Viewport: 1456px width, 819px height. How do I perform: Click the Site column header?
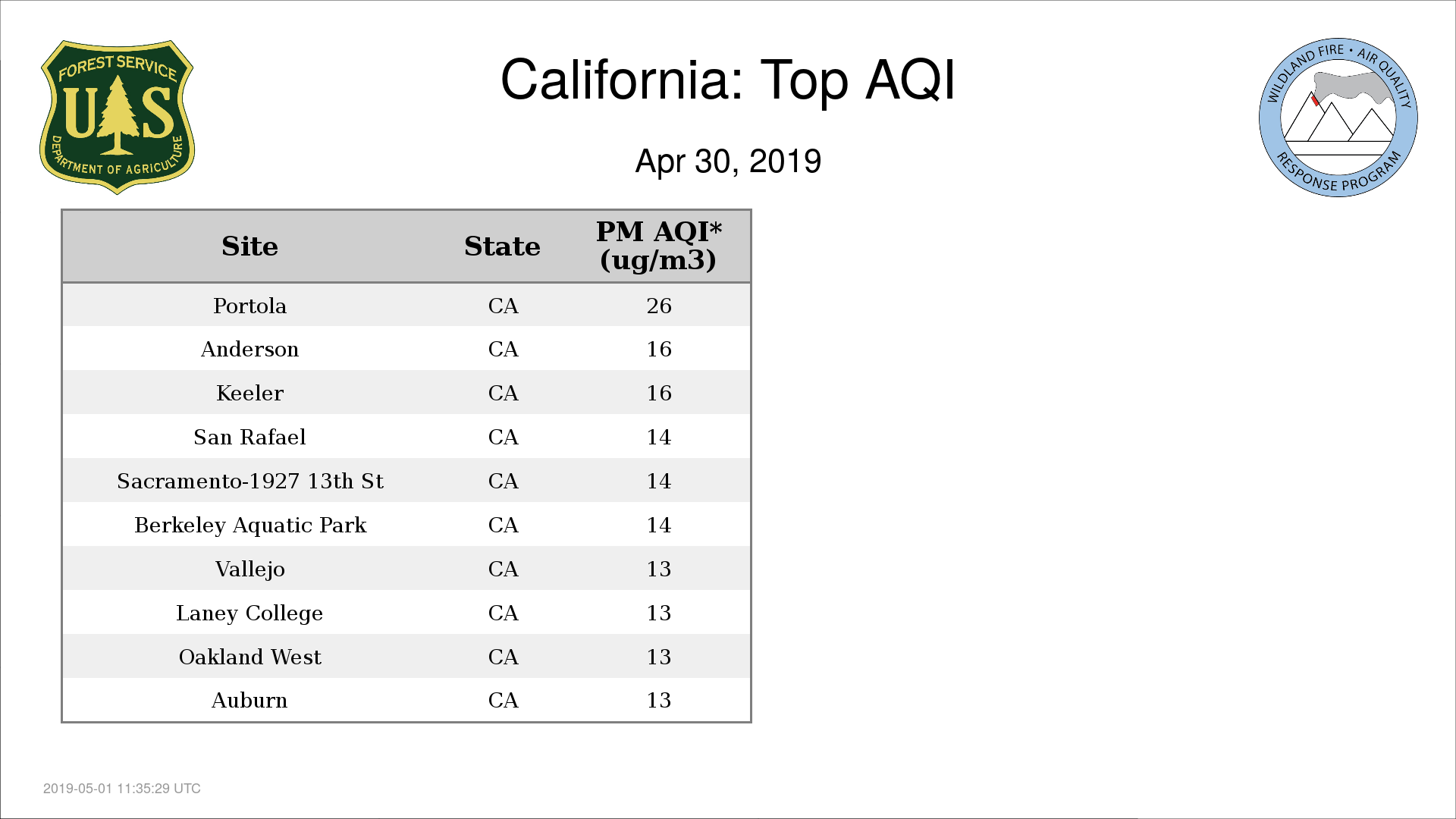(x=249, y=246)
